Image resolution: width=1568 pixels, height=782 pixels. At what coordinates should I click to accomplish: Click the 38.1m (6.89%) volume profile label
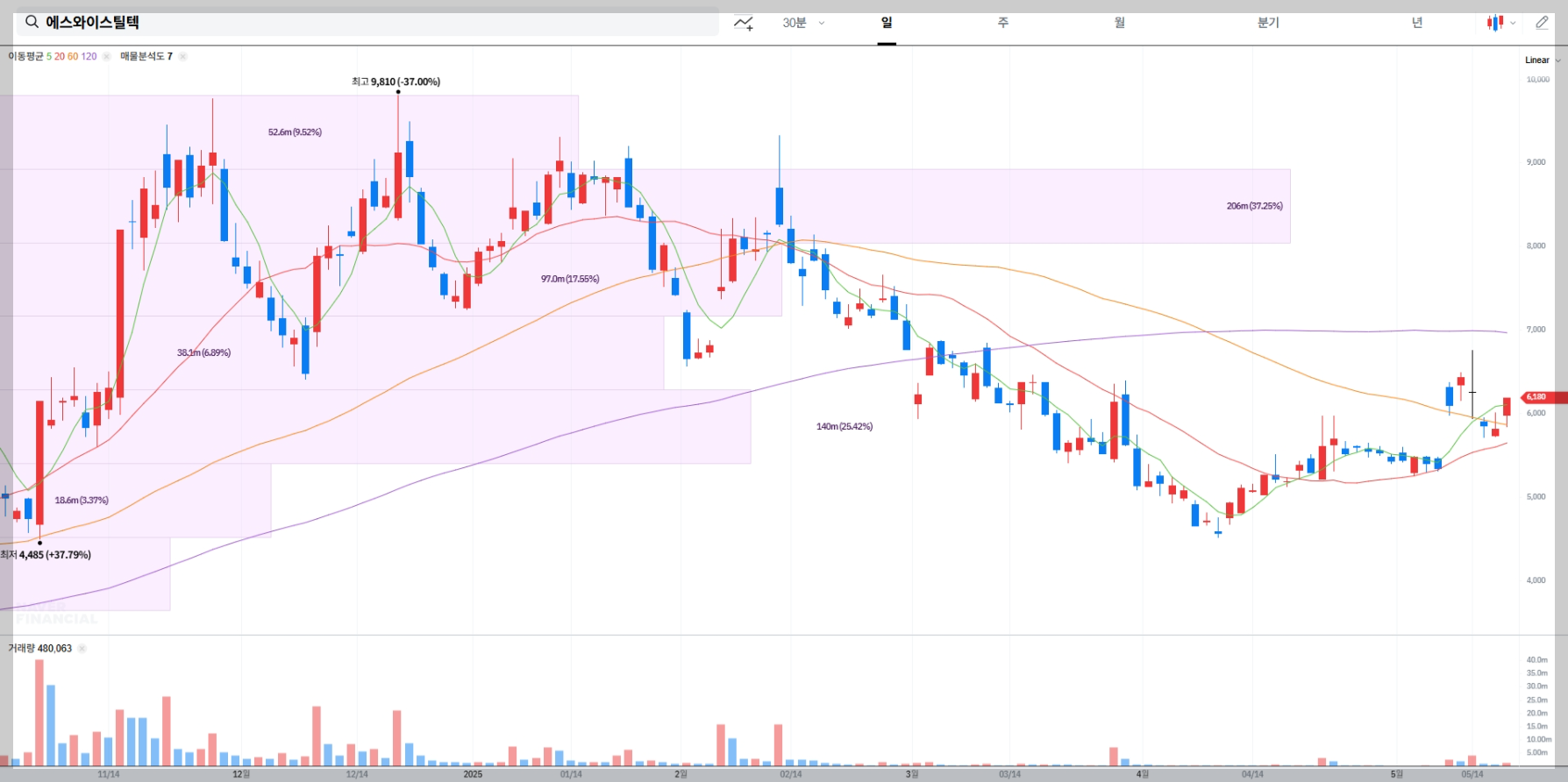tap(203, 352)
